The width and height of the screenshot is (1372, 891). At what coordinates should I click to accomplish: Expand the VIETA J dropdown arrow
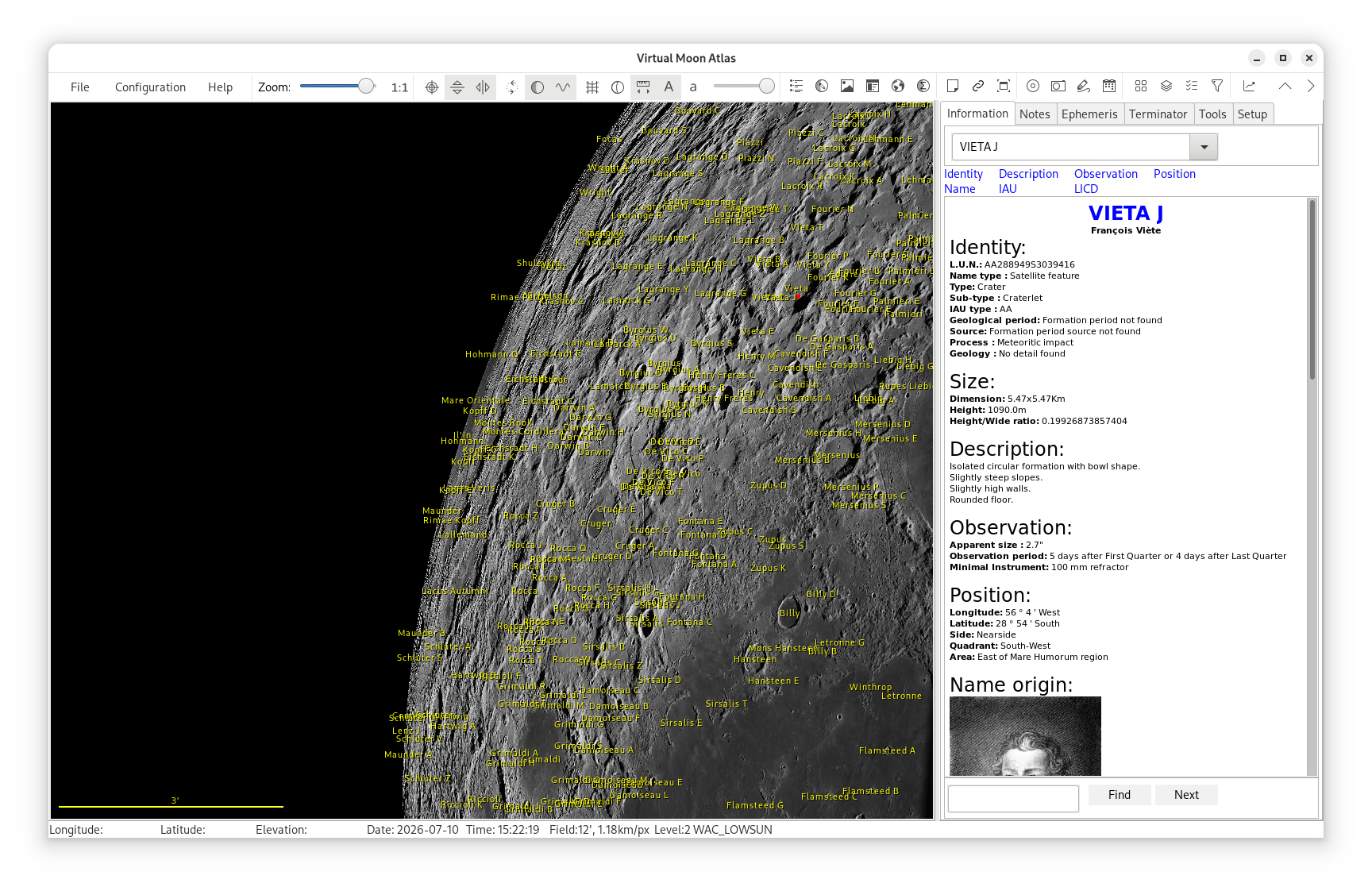(x=1204, y=147)
